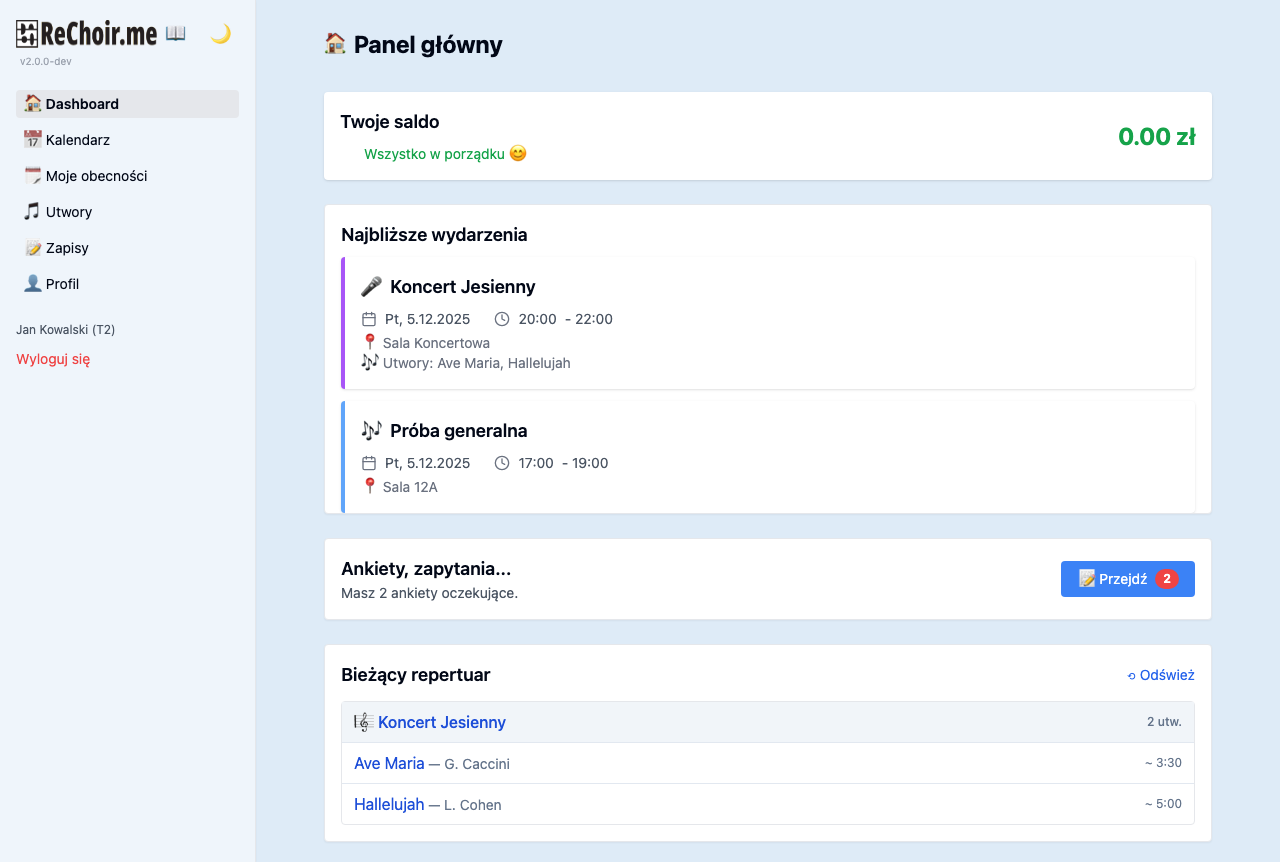The width and height of the screenshot is (1280, 862).
Task: Open the book icon beside logo
Action: pyautogui.click(x=176, y=34)
